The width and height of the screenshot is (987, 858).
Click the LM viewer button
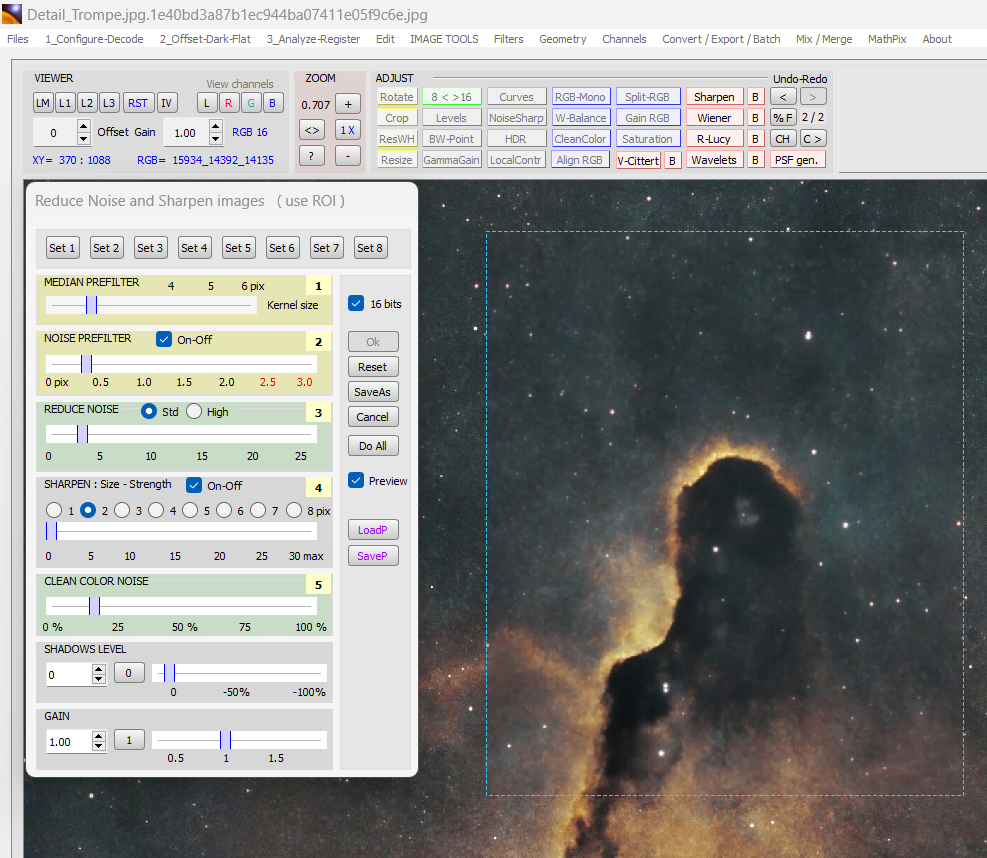click(x=42, y=102)
